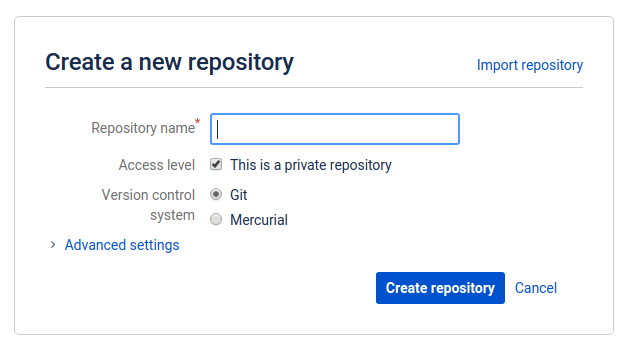Open the Import repository link

pyautogui.click(x=530, y=65)
